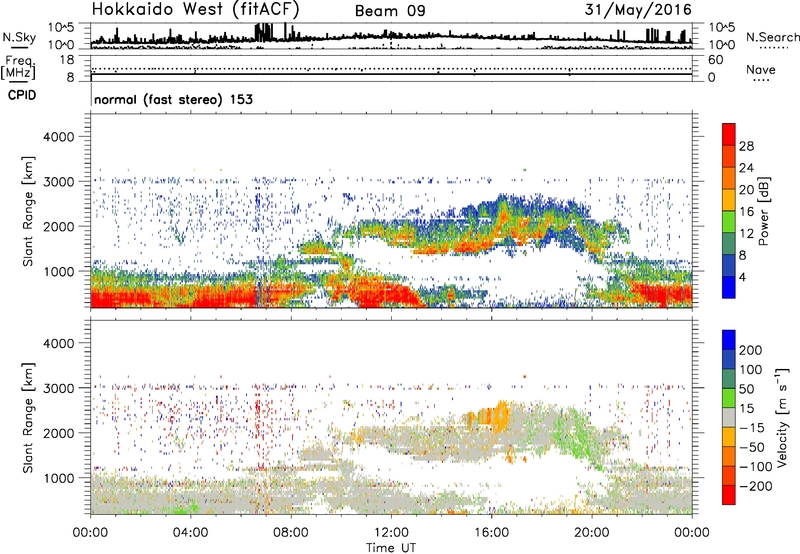Click the "-100" label on velocity color bar
800x554 pixels.
coord(756,467)
